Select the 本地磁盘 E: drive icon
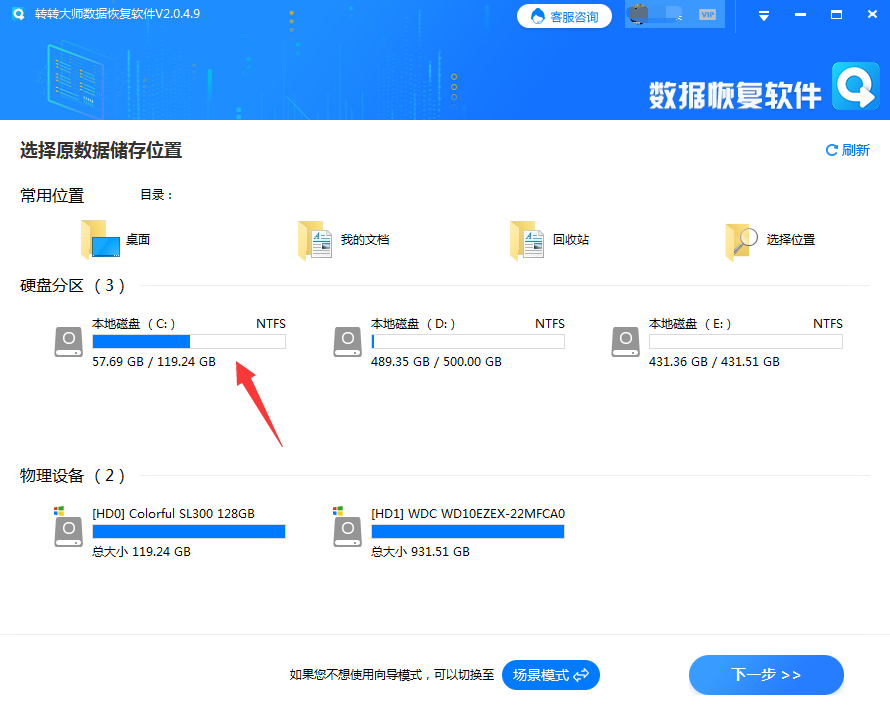The image size is (890, 715). 625,341
